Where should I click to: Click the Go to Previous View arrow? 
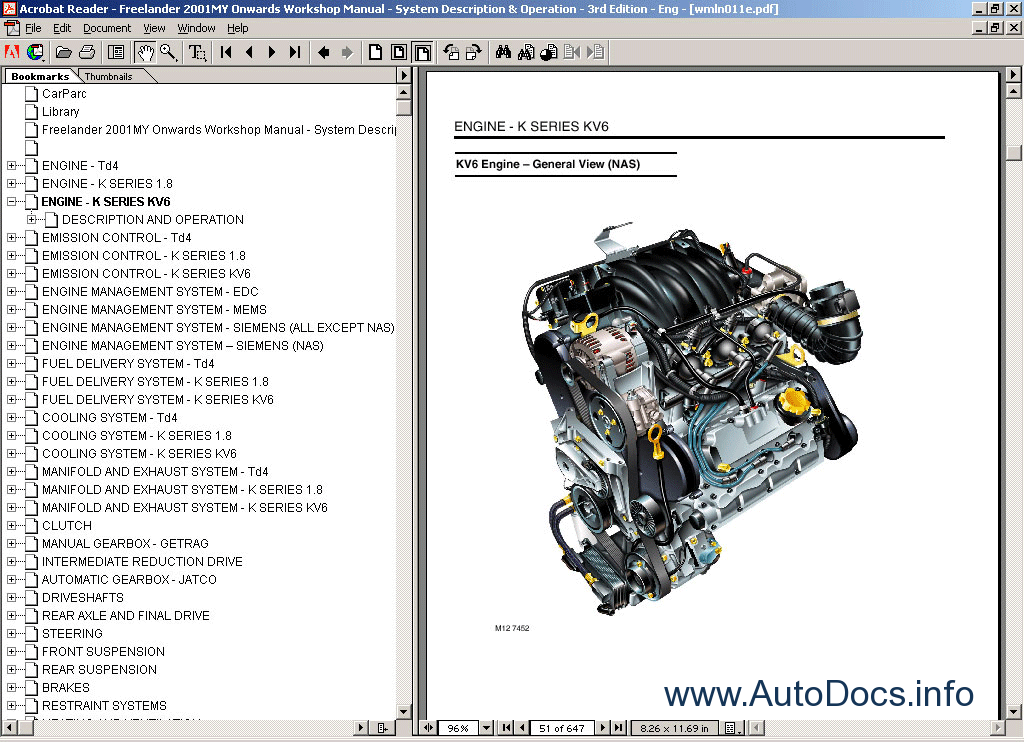323,52
